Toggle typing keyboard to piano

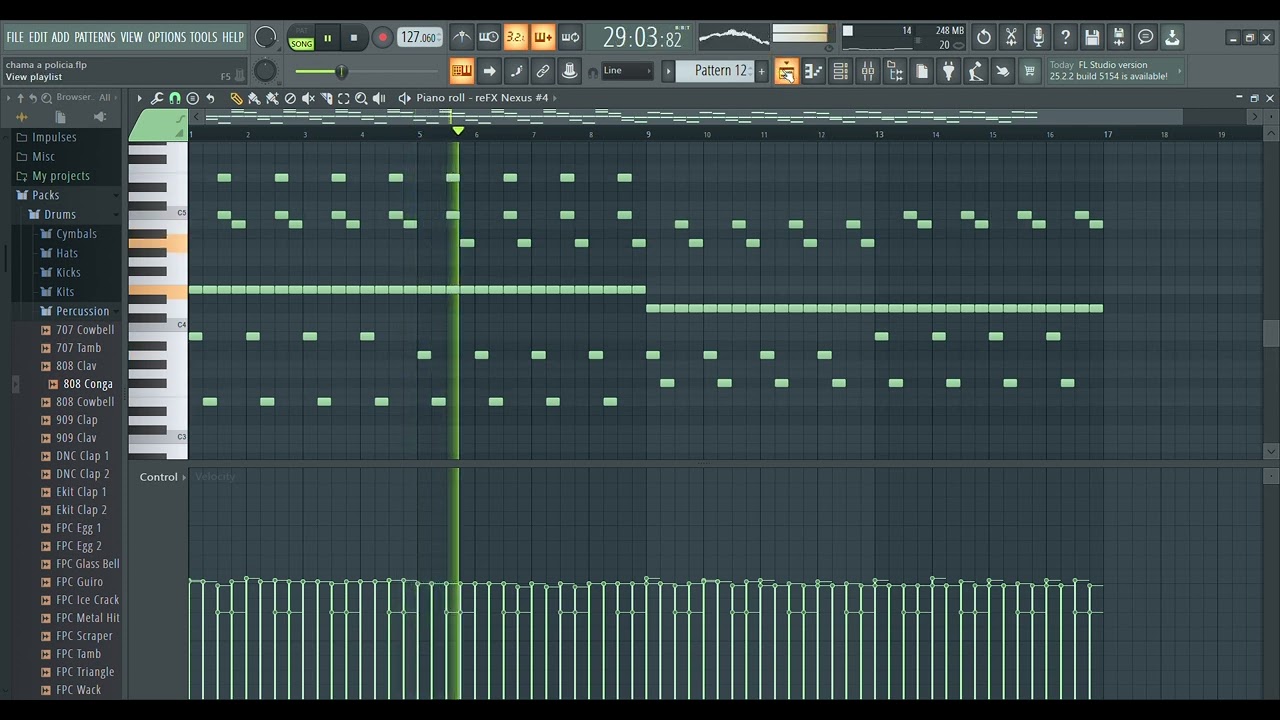point(461,71)
